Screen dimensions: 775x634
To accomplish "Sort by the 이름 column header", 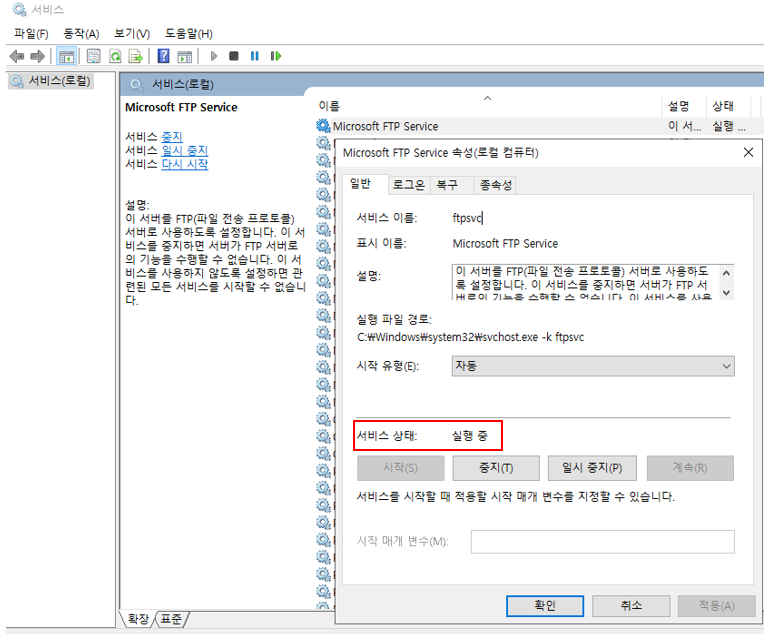I will (488, 106).
